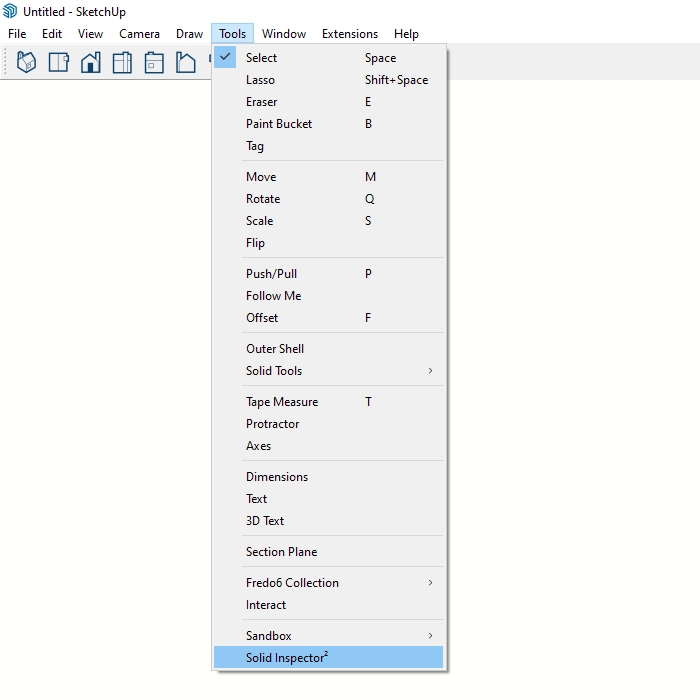
Task: Choose the Scale tool
Action: (329, 221)
